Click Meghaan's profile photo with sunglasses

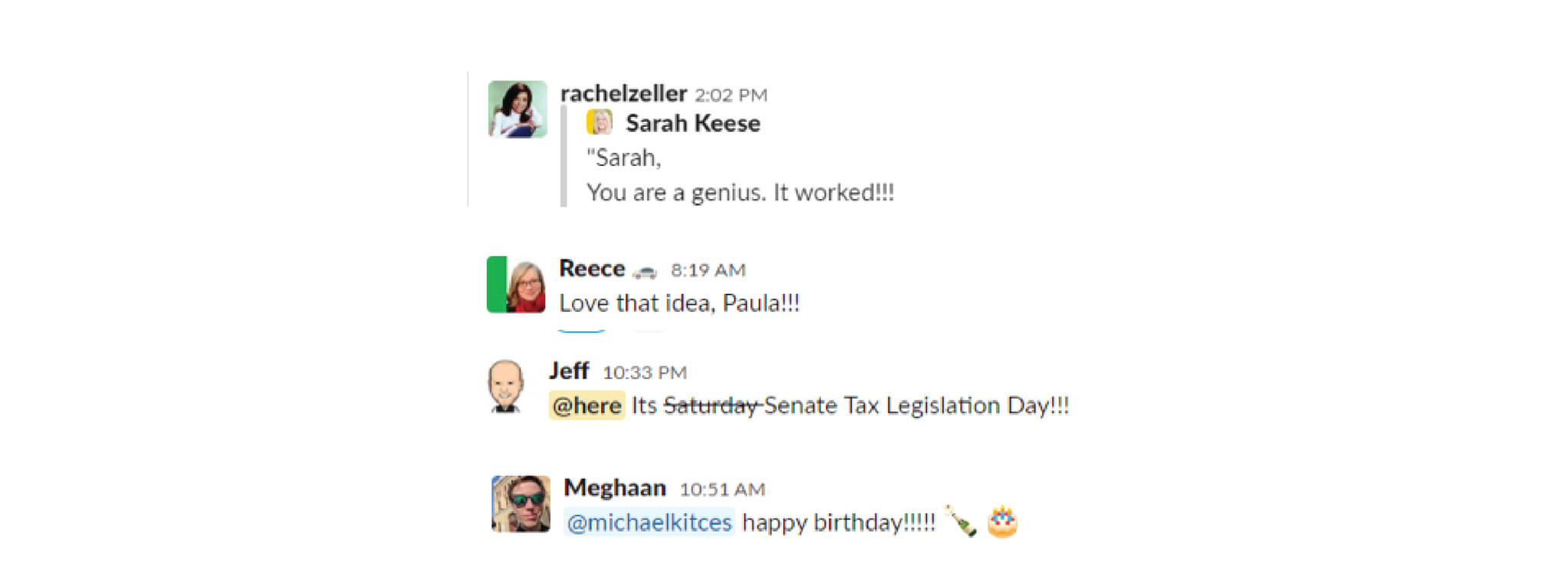[521, 503]
